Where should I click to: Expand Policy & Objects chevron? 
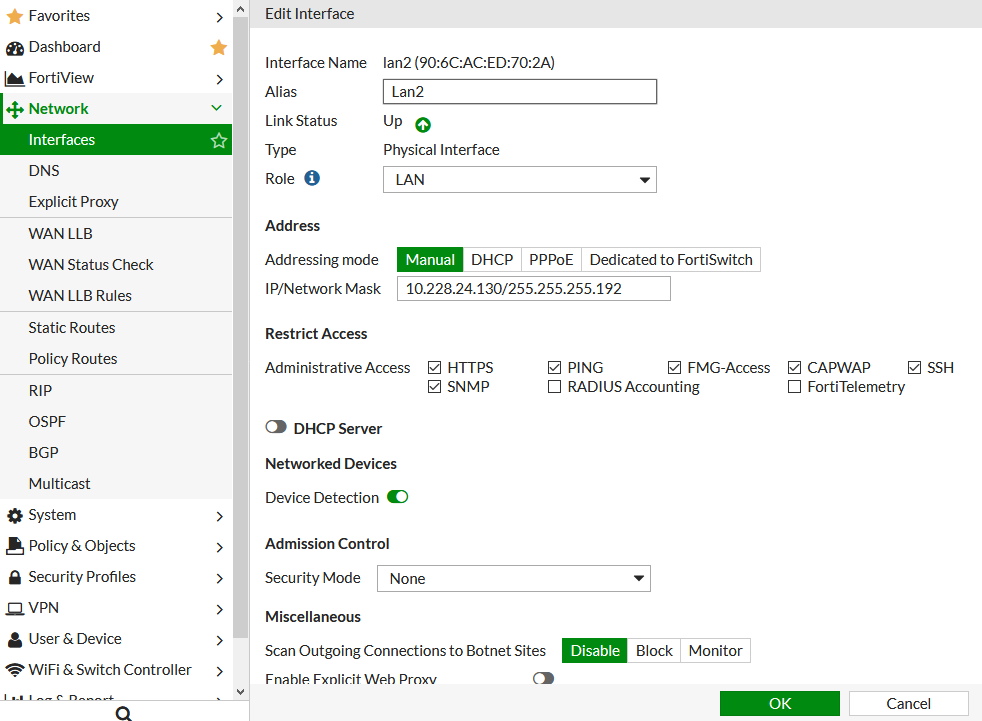pyautogui.click(x=219, y=547)
